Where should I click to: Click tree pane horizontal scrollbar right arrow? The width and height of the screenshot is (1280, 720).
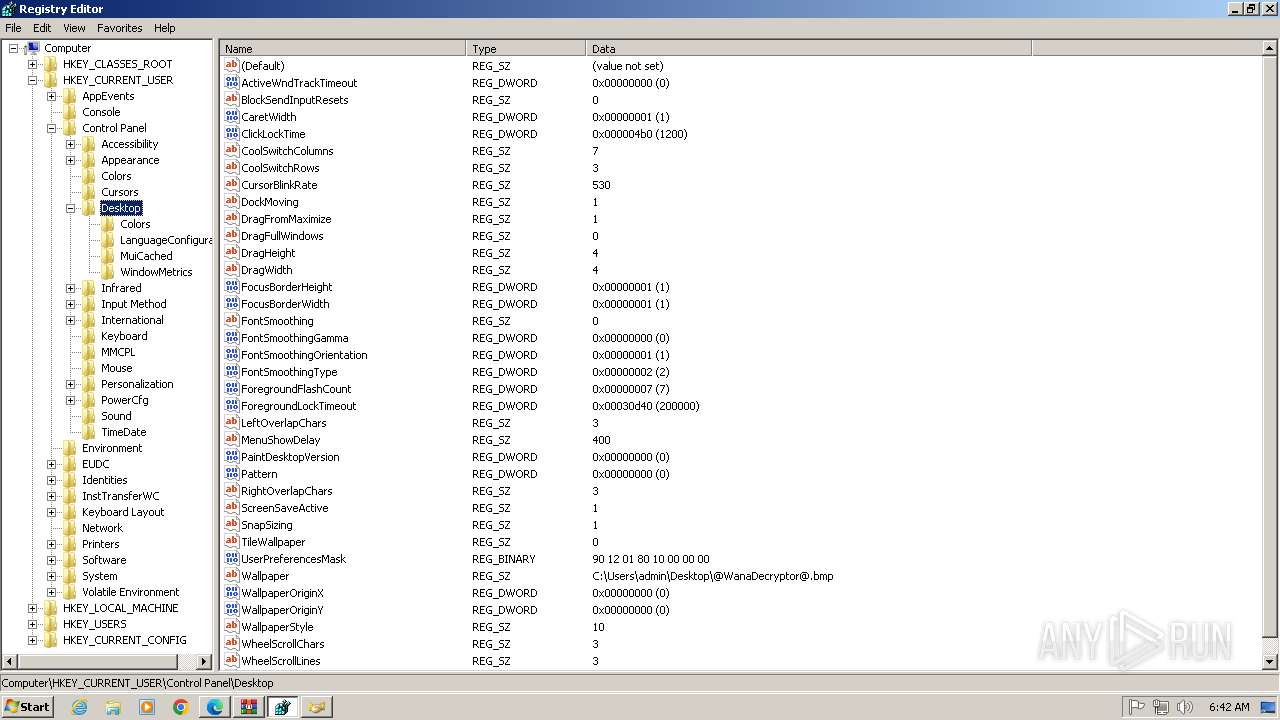pos(204,661)
